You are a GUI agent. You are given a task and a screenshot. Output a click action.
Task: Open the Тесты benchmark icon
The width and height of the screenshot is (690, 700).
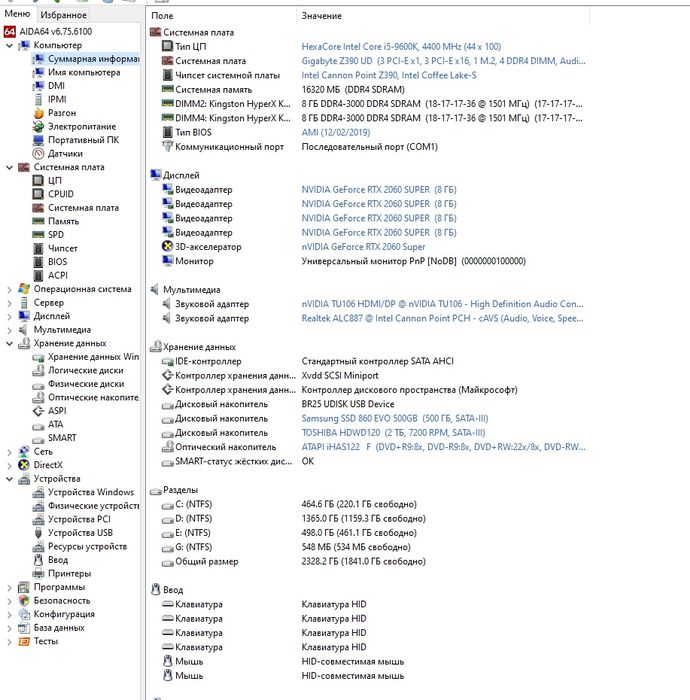click(24, 641)
